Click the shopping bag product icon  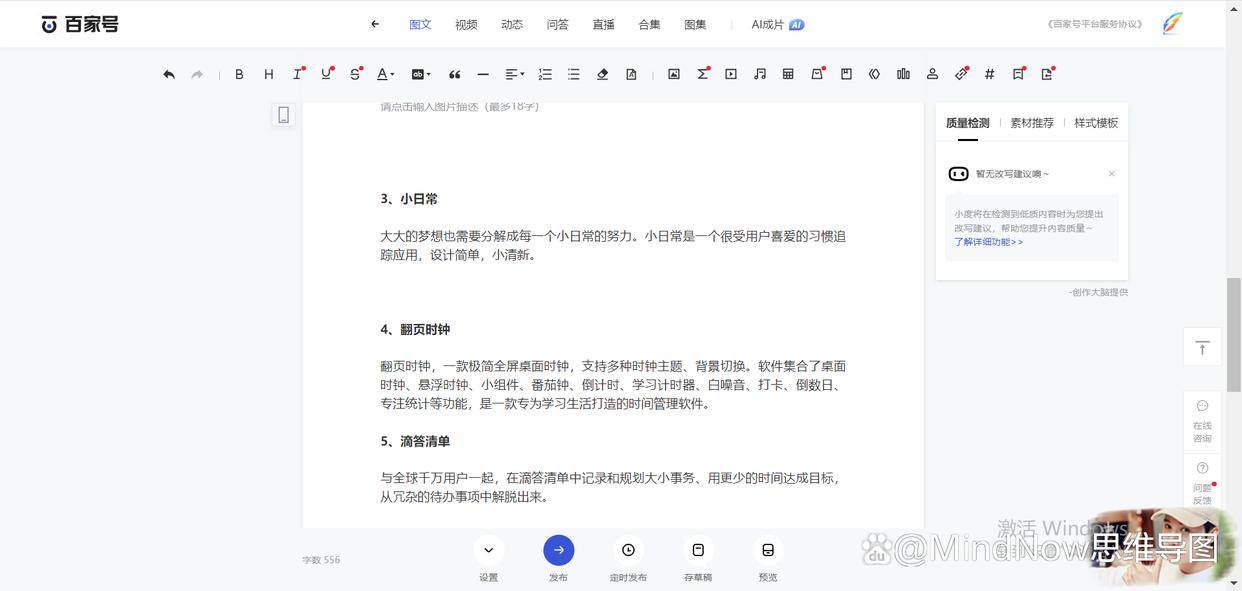[x=817, y=74]
